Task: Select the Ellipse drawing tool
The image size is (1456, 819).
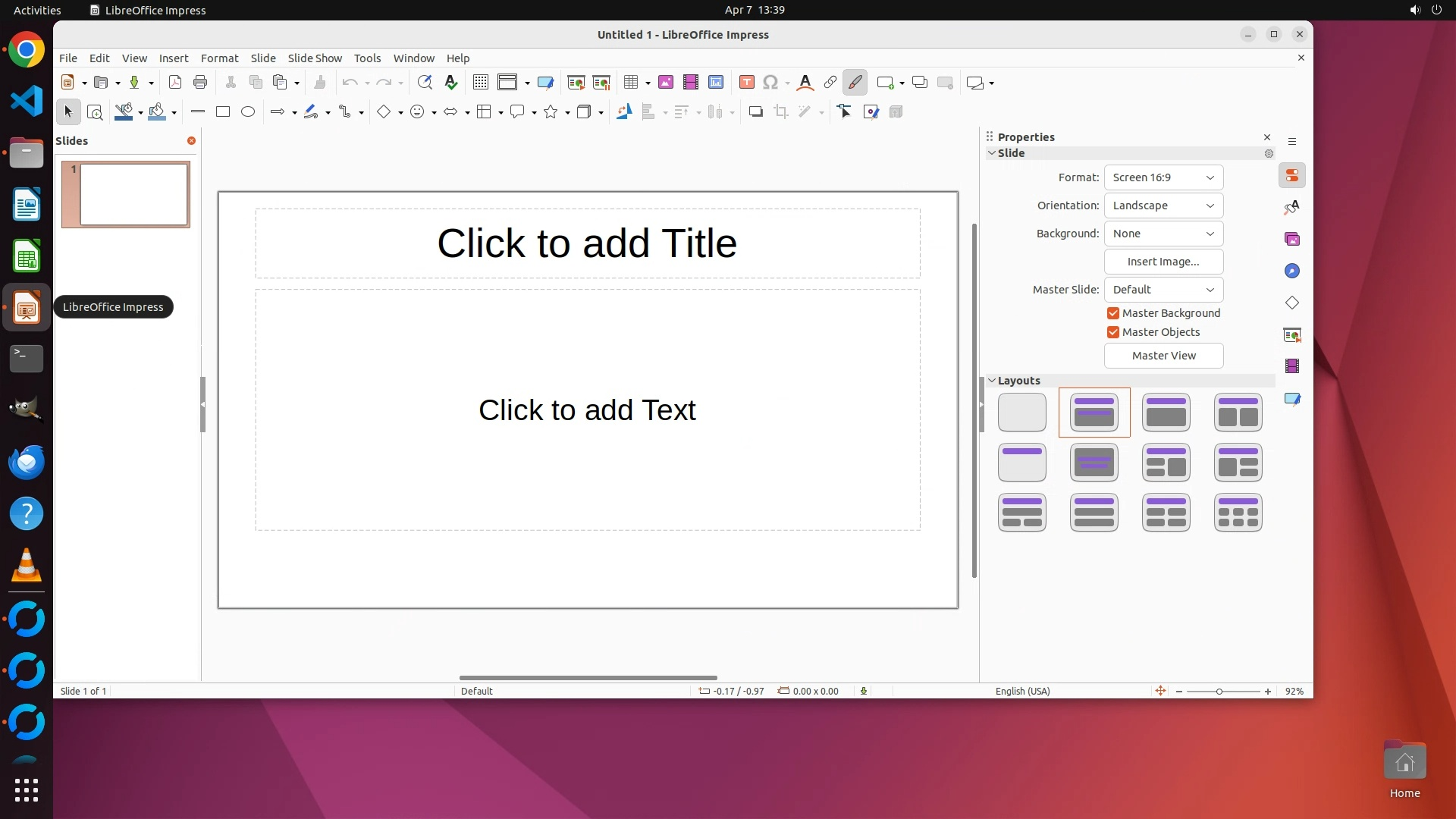Action: pyautogui.click(x=248, y=112)
